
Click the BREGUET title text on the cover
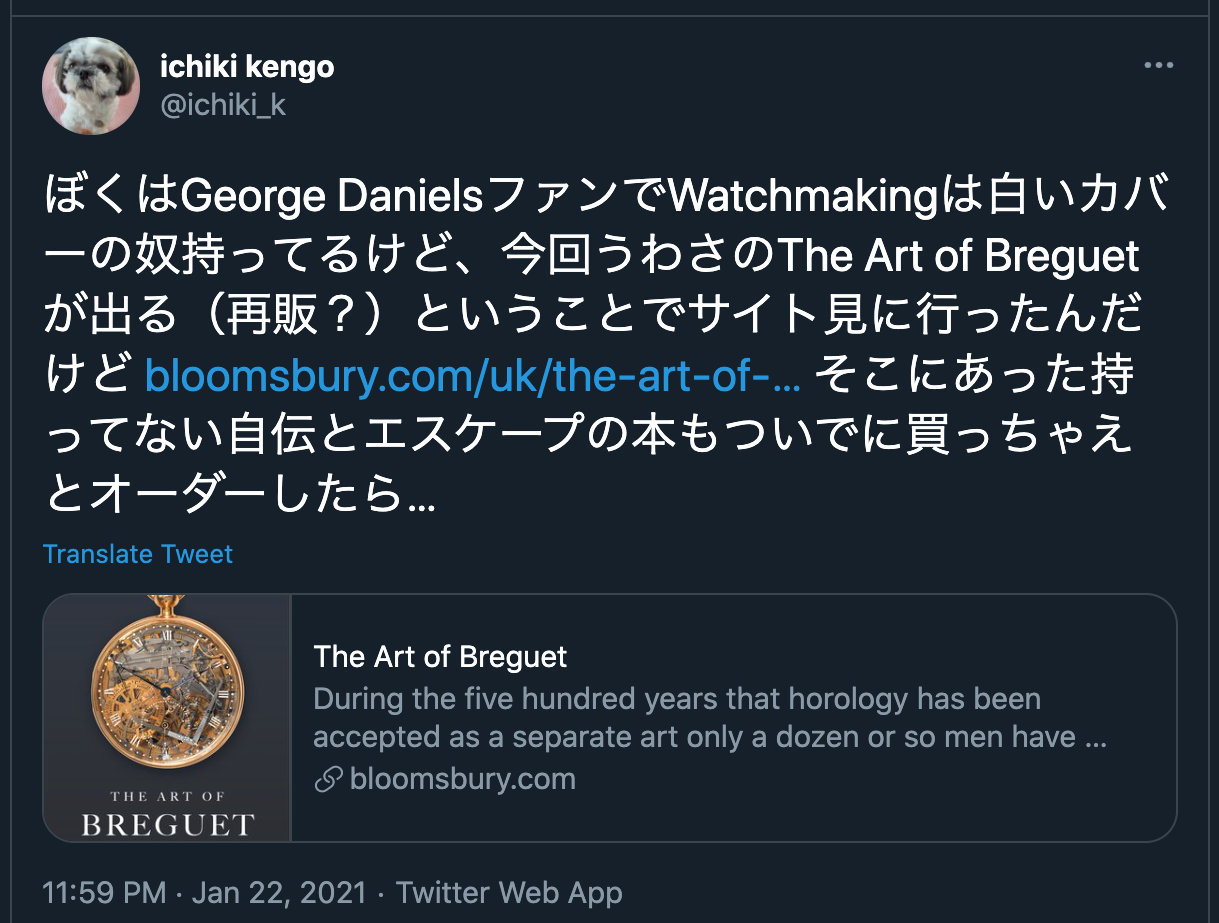click(x=167, y=825)
